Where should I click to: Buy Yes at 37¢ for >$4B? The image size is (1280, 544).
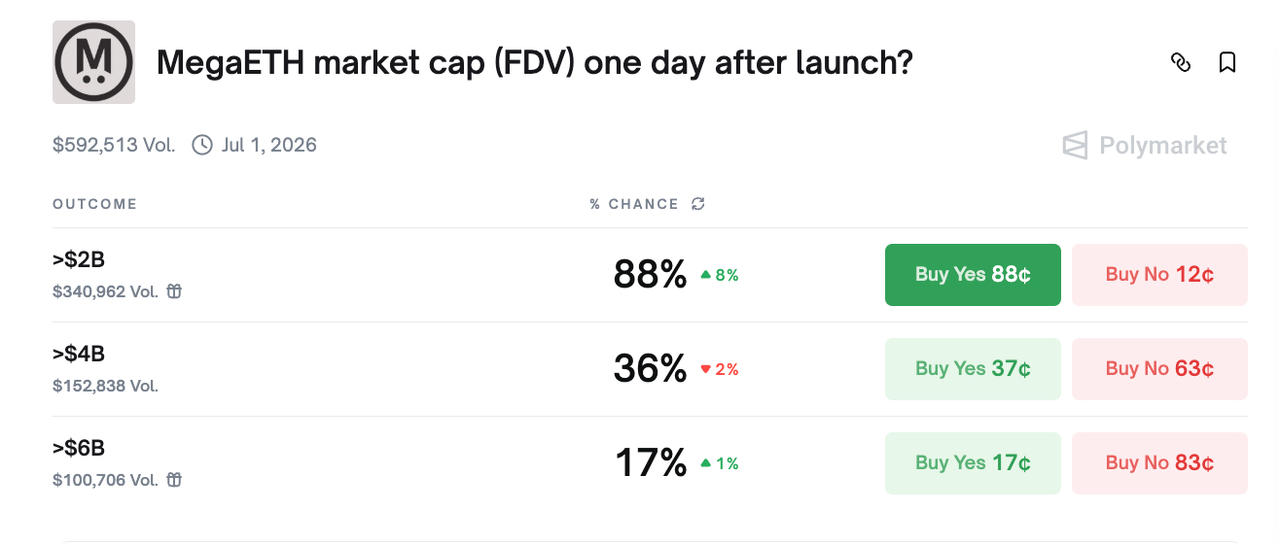[972, 369]
